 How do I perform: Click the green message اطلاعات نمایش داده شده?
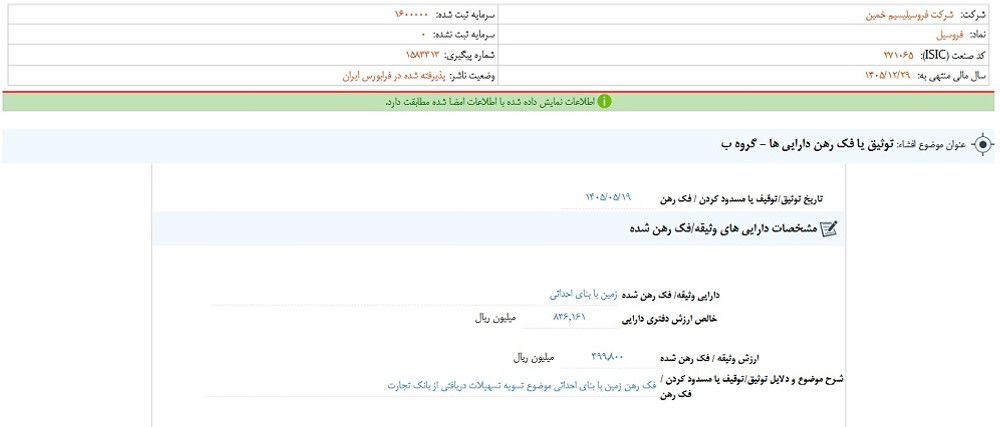(x=489, y=102)
